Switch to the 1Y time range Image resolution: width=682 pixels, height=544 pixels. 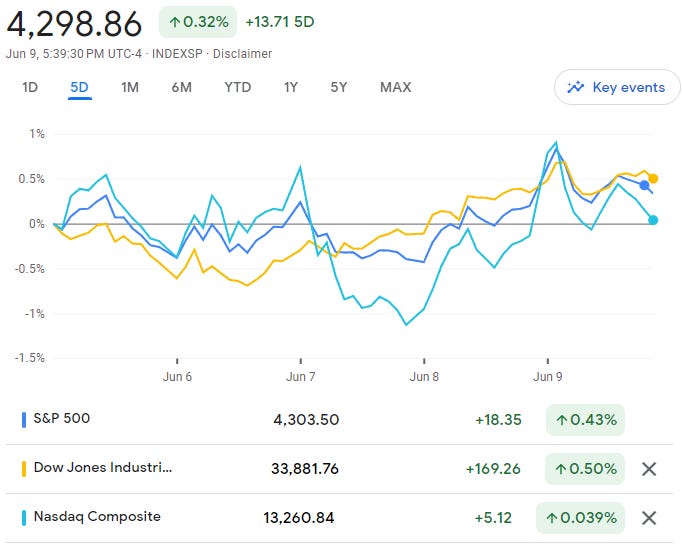click(291, 87)
